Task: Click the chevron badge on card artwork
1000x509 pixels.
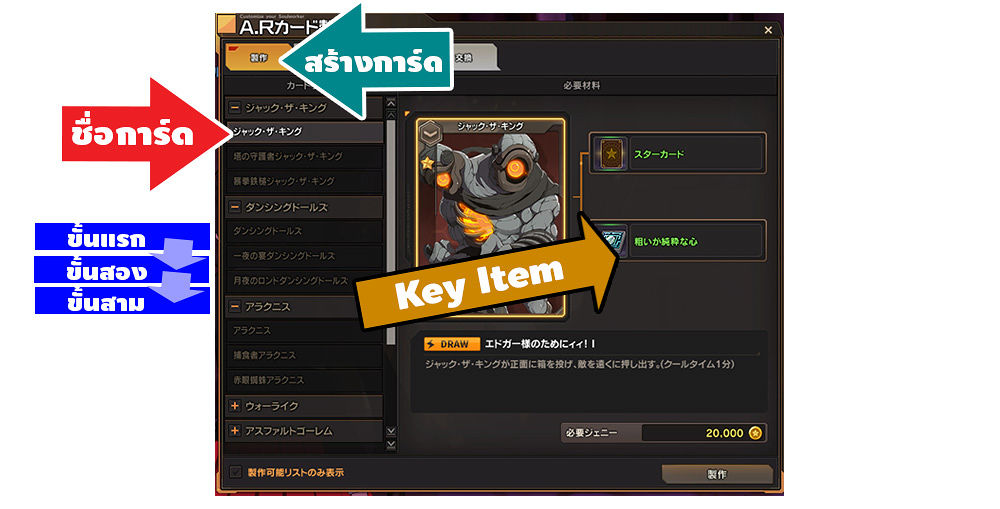Action: point(430,133)
